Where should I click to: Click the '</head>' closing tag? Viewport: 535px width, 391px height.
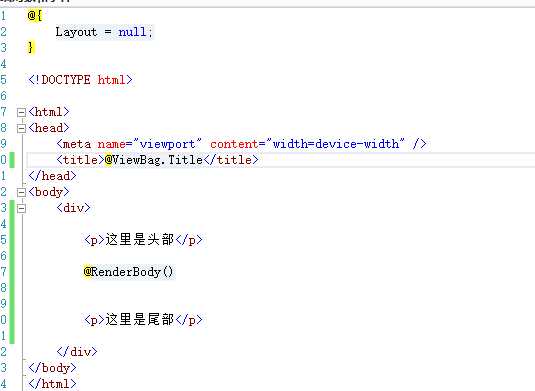(x=53, y=176)
